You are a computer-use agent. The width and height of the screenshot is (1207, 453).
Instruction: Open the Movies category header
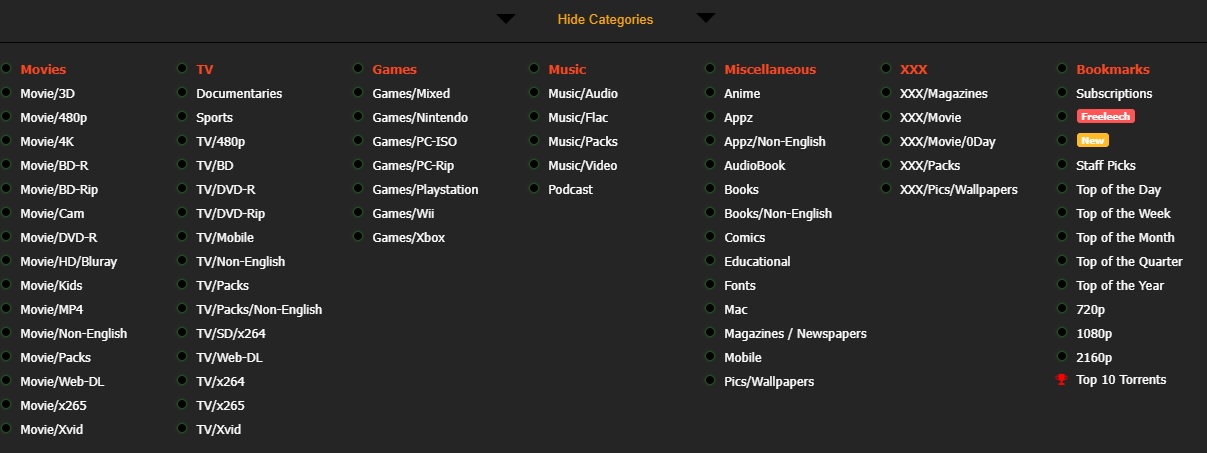(43, 70)
